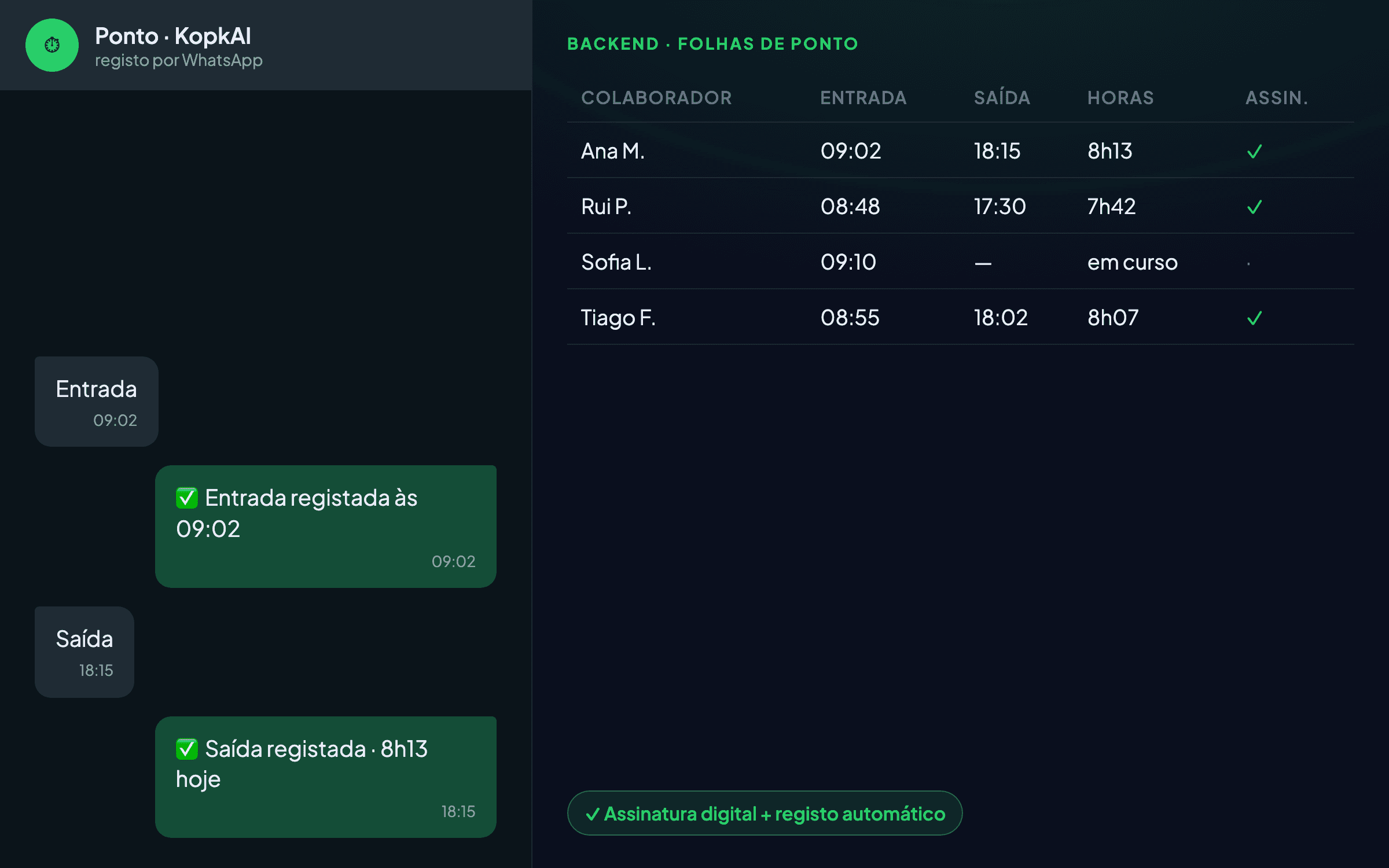
Task: Click the 'registo por WhatsApp' subtitle
Action: 179,60
